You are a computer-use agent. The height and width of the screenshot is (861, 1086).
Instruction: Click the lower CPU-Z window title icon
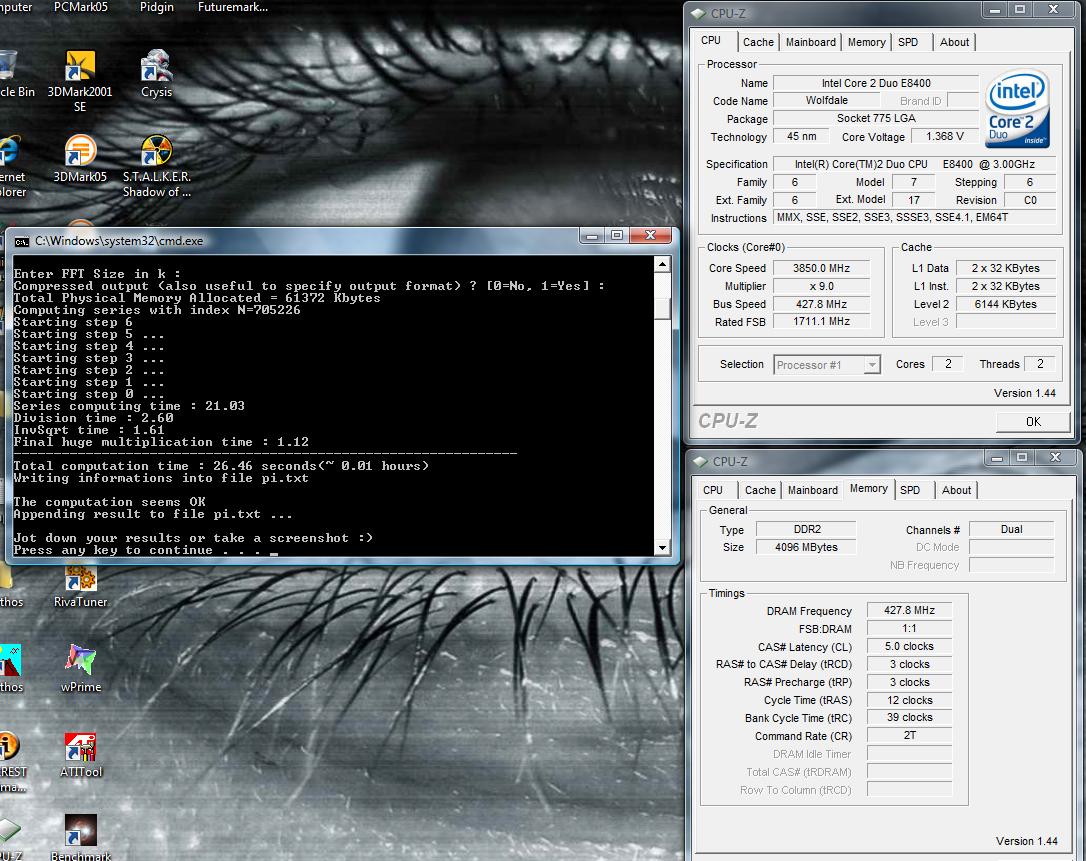click(700, 461)
